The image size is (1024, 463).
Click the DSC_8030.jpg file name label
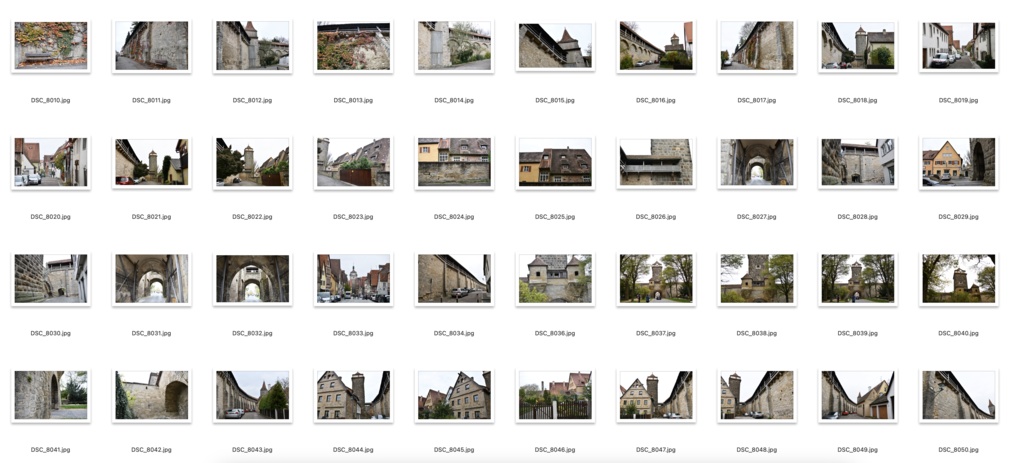coord(50,333)
